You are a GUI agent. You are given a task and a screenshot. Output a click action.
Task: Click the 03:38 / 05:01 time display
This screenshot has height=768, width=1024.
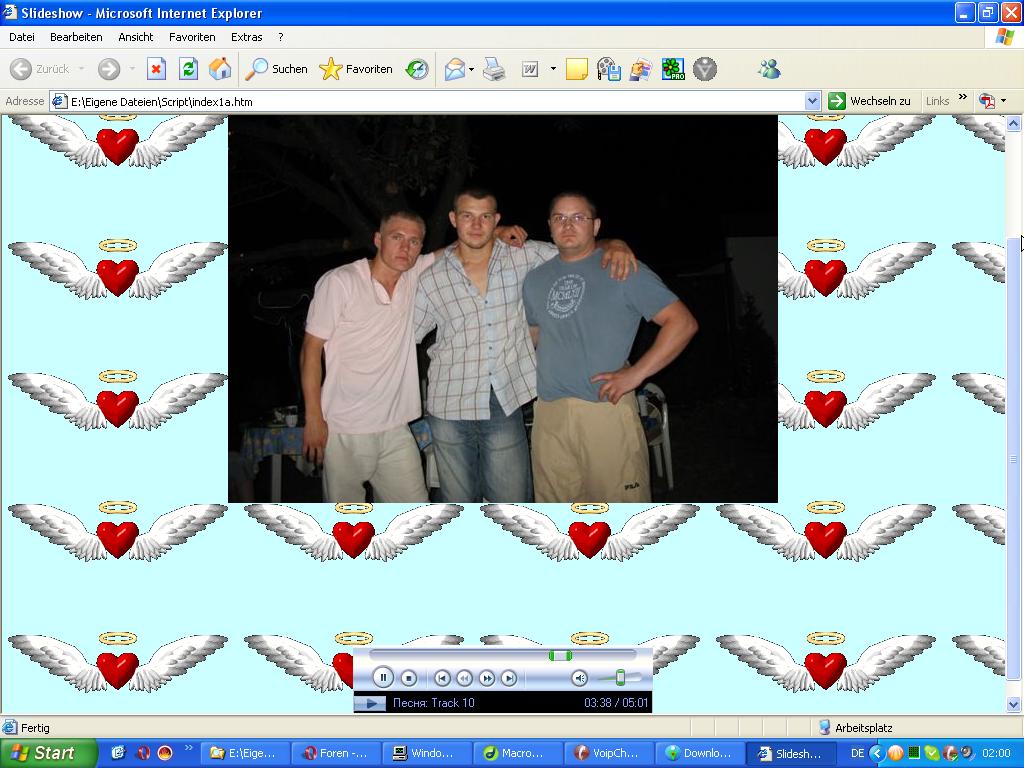click(616, 703)
